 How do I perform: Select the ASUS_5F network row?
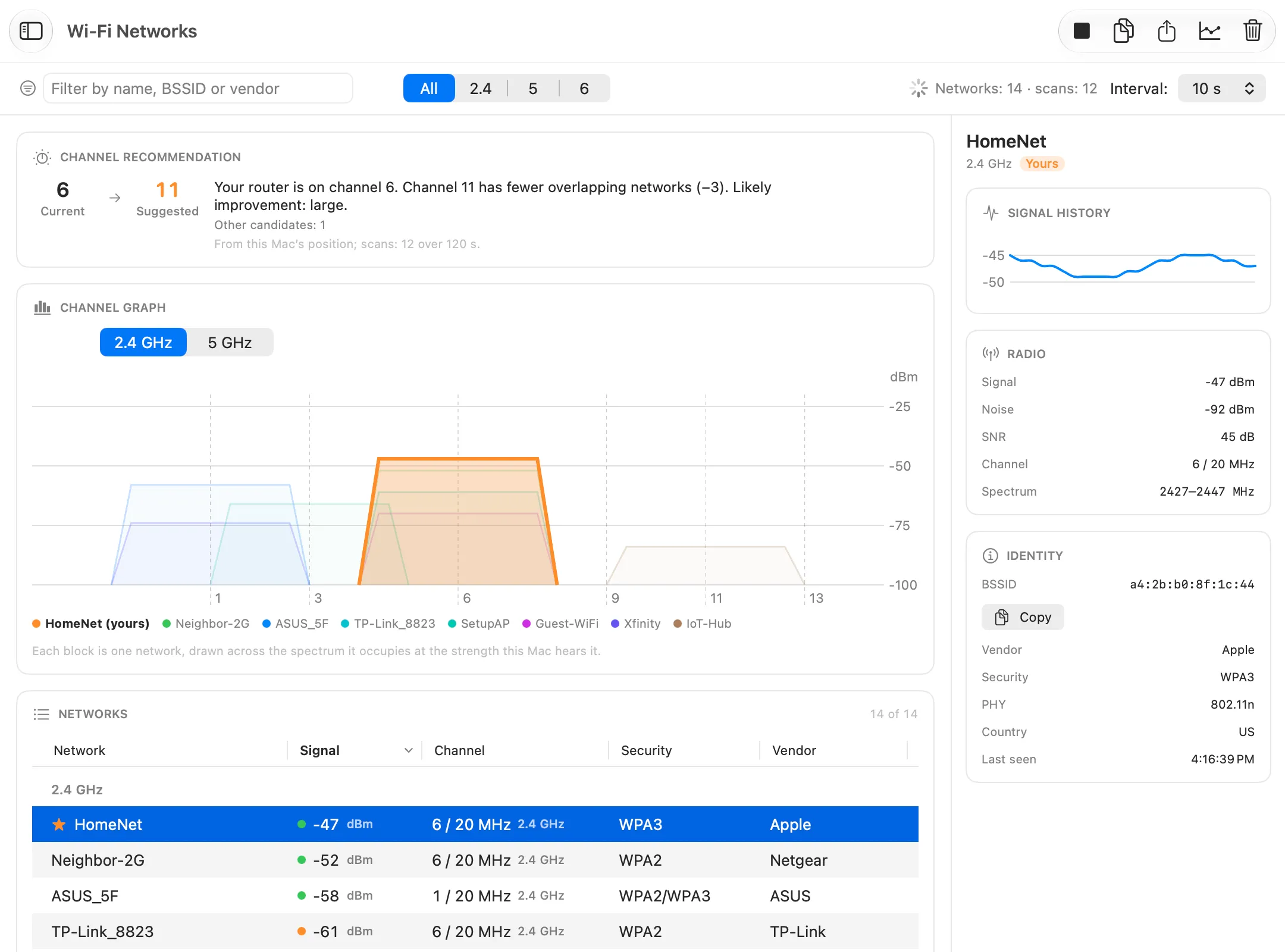tap(475, 895)
